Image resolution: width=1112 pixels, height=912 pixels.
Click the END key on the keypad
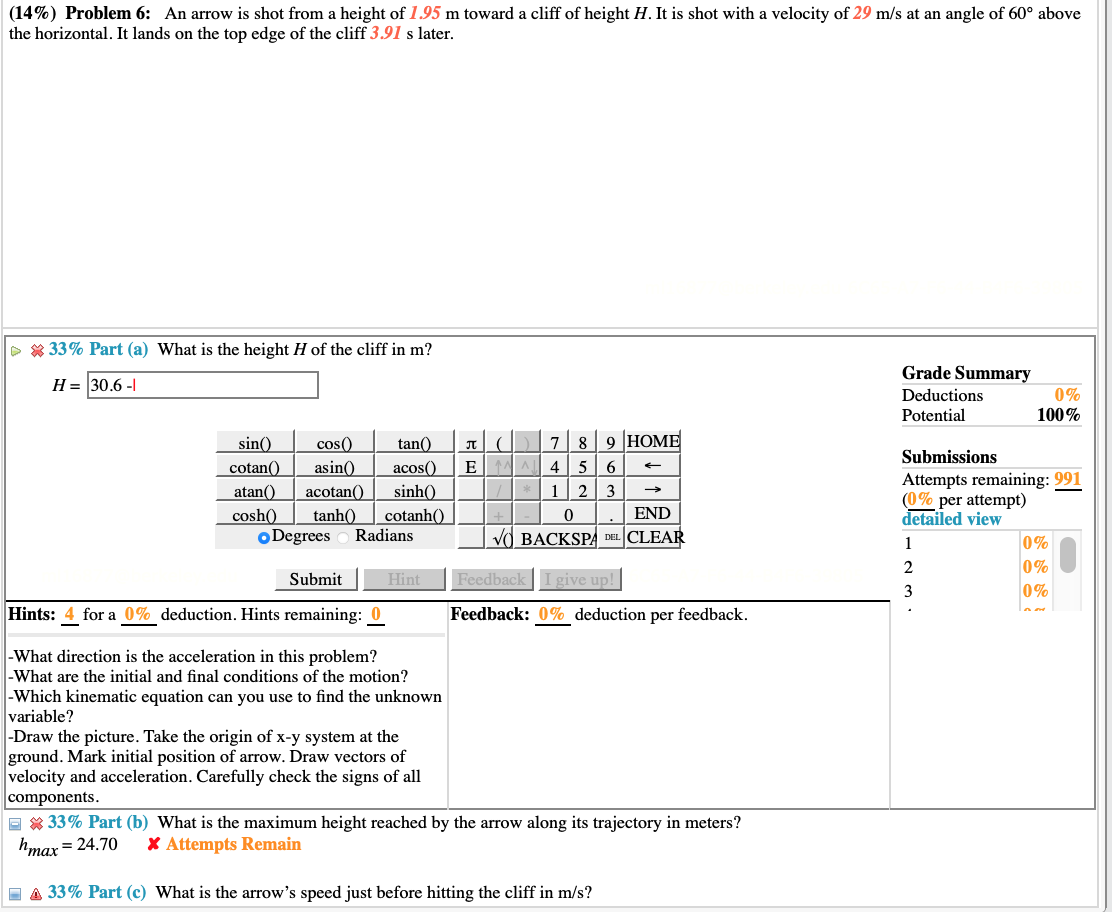(x=654, y=513)
